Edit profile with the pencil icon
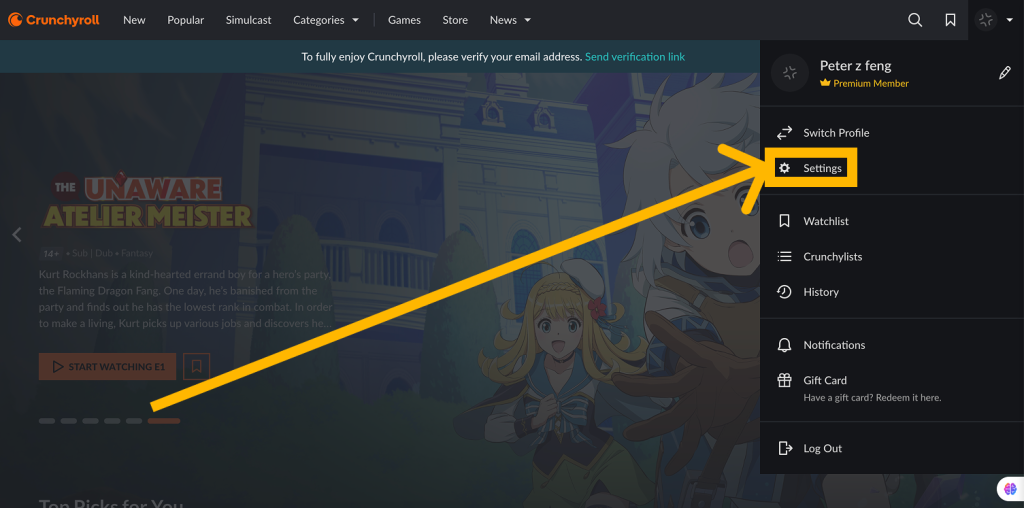1024x508 pixels. [x=1004, y=72]
